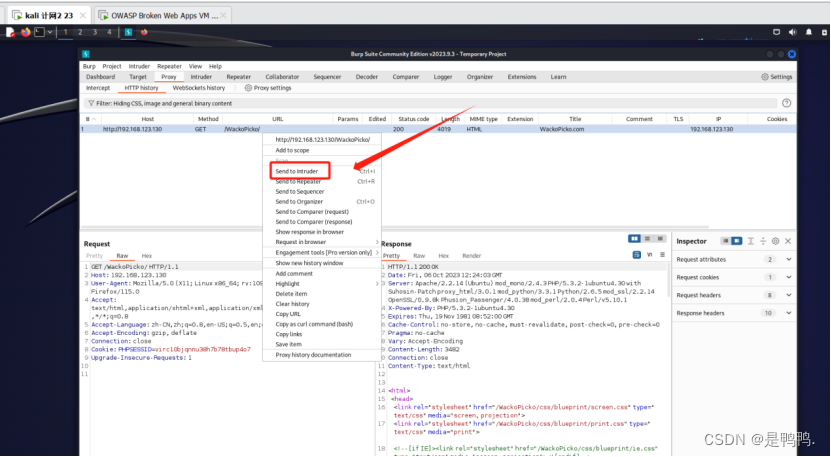Screen dimensions: 831x457
Task: Switch to side-by-side request/response layout
Action: [x=634, y=239]
